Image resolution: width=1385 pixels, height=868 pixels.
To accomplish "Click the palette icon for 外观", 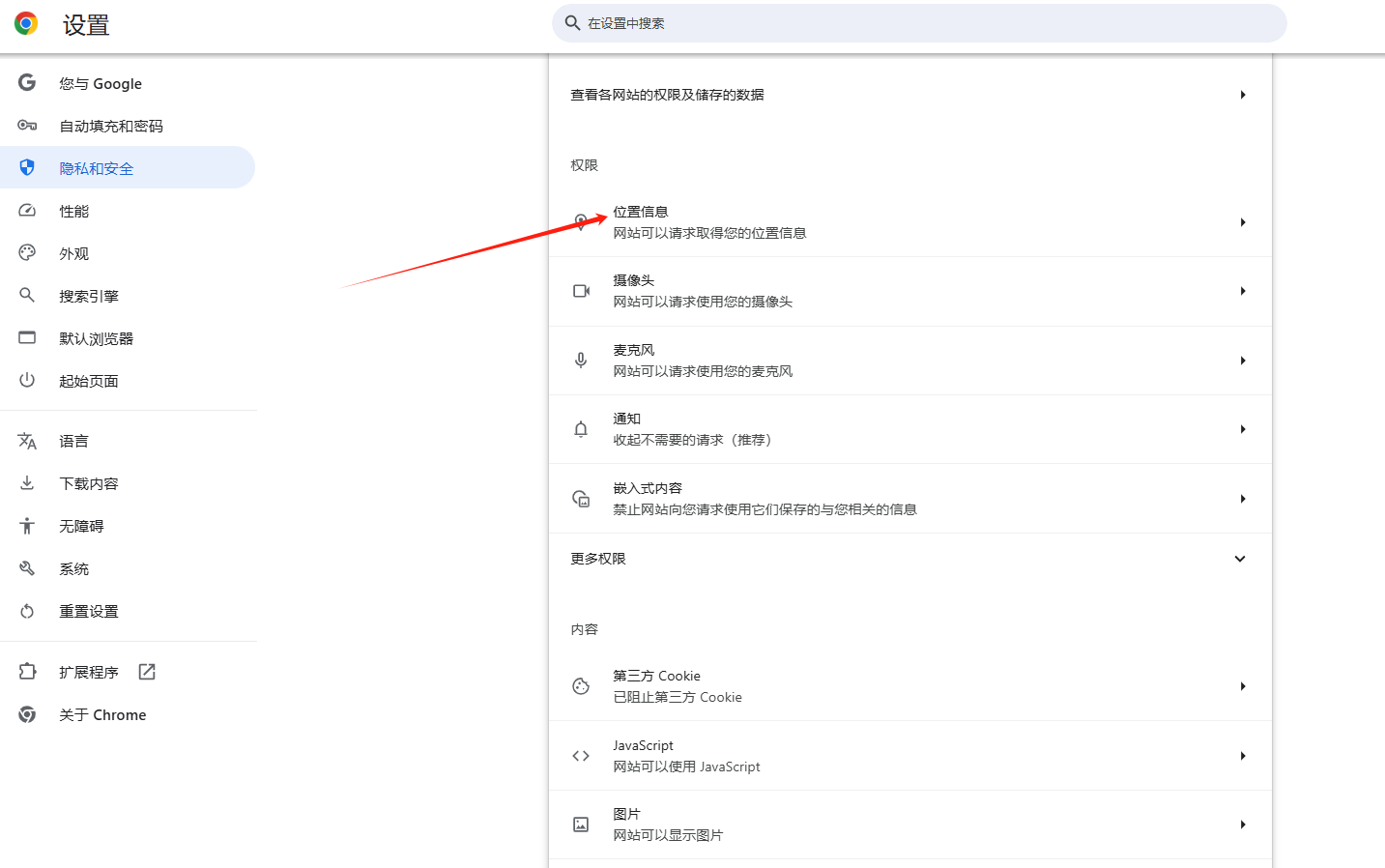I will (27, 253).
